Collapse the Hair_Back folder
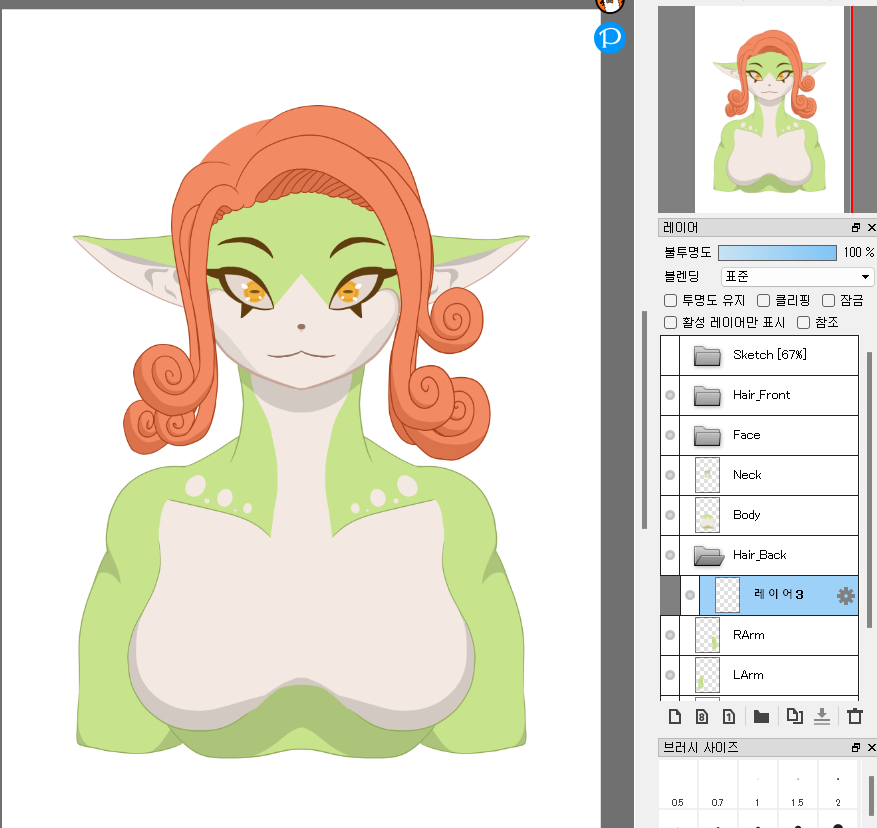This screenshot has height=828, width=877. click(x=708, y=555)
